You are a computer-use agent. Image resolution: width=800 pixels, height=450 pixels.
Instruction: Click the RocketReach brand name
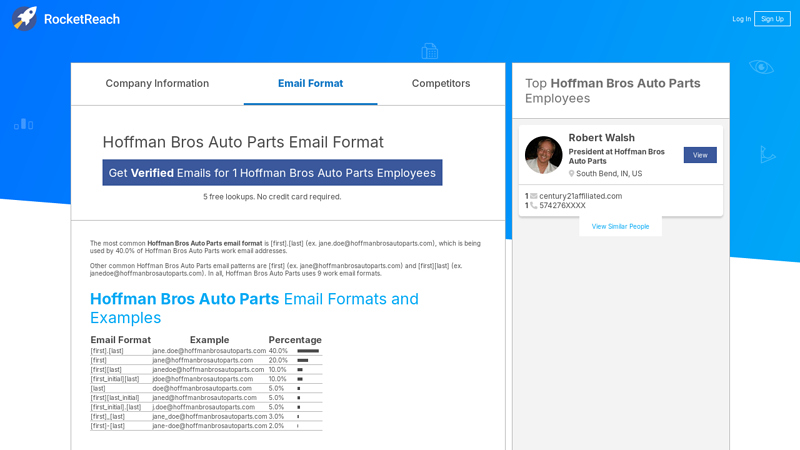pos(82,19)
